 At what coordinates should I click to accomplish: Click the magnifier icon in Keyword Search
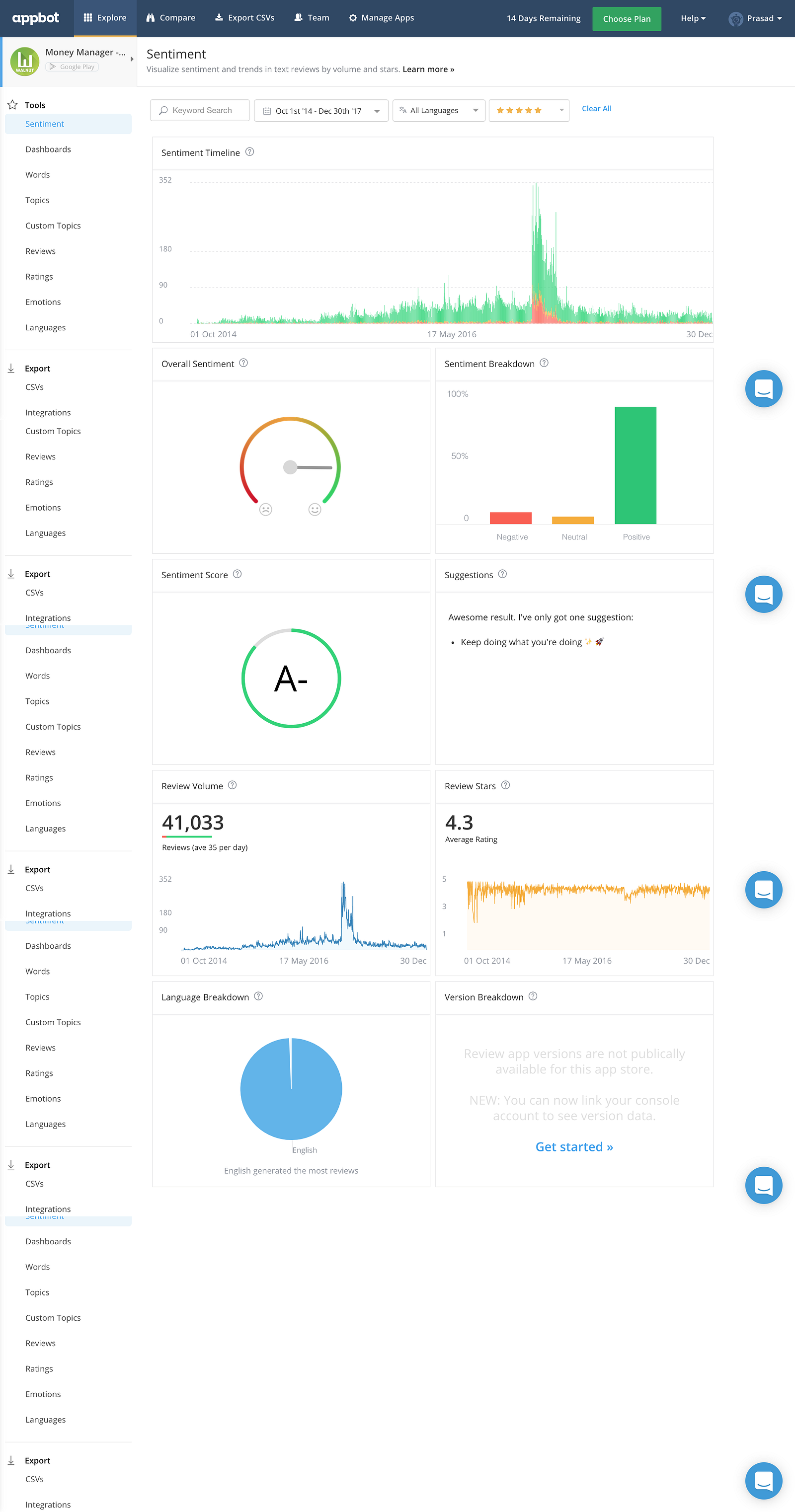pyautogui.click(x=164, y=110)
